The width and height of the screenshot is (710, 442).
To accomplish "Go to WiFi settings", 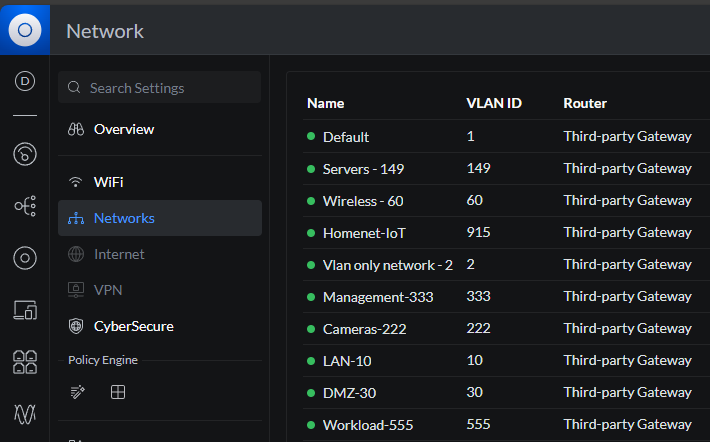I will pyautogui.click(x=108, y=182).
